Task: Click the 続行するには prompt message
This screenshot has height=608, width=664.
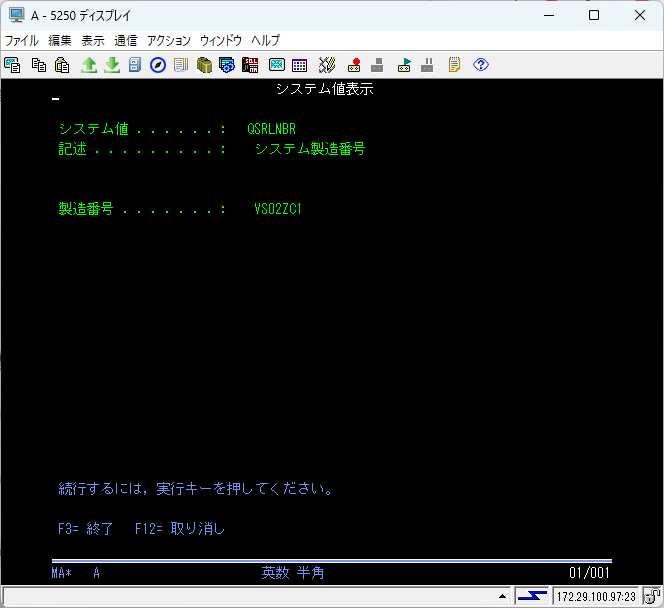Action: 196,489
